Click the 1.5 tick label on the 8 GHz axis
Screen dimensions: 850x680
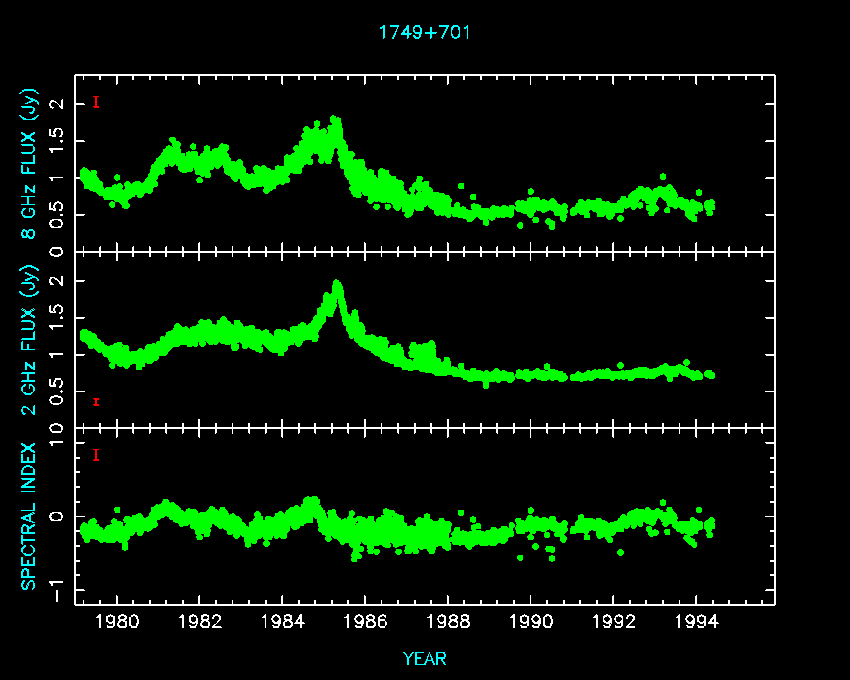[x=56, y=141]
